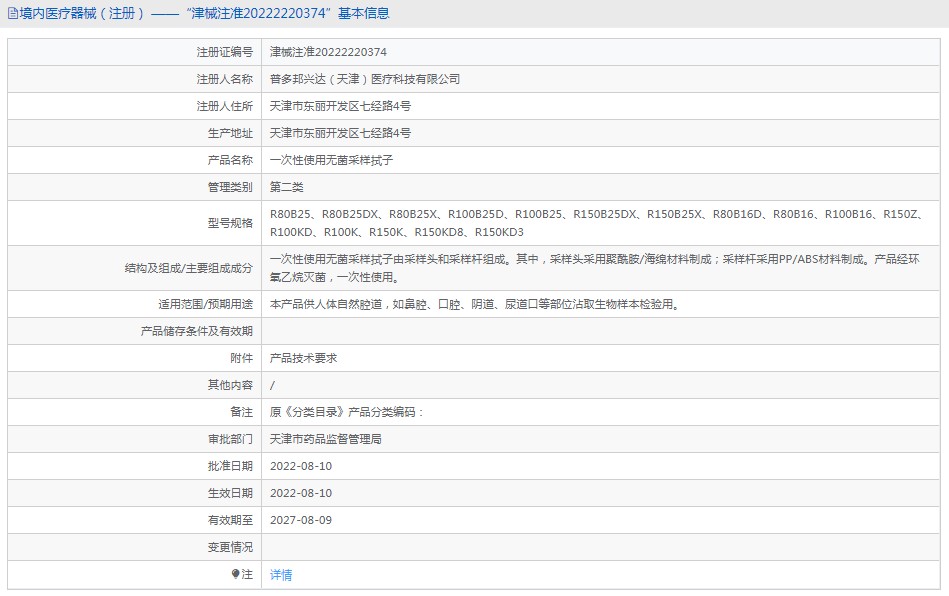Image resolution: width=949 pixels, height=596 pixels.
Task: Click the 生产地址 label
Action: [230, 133]
